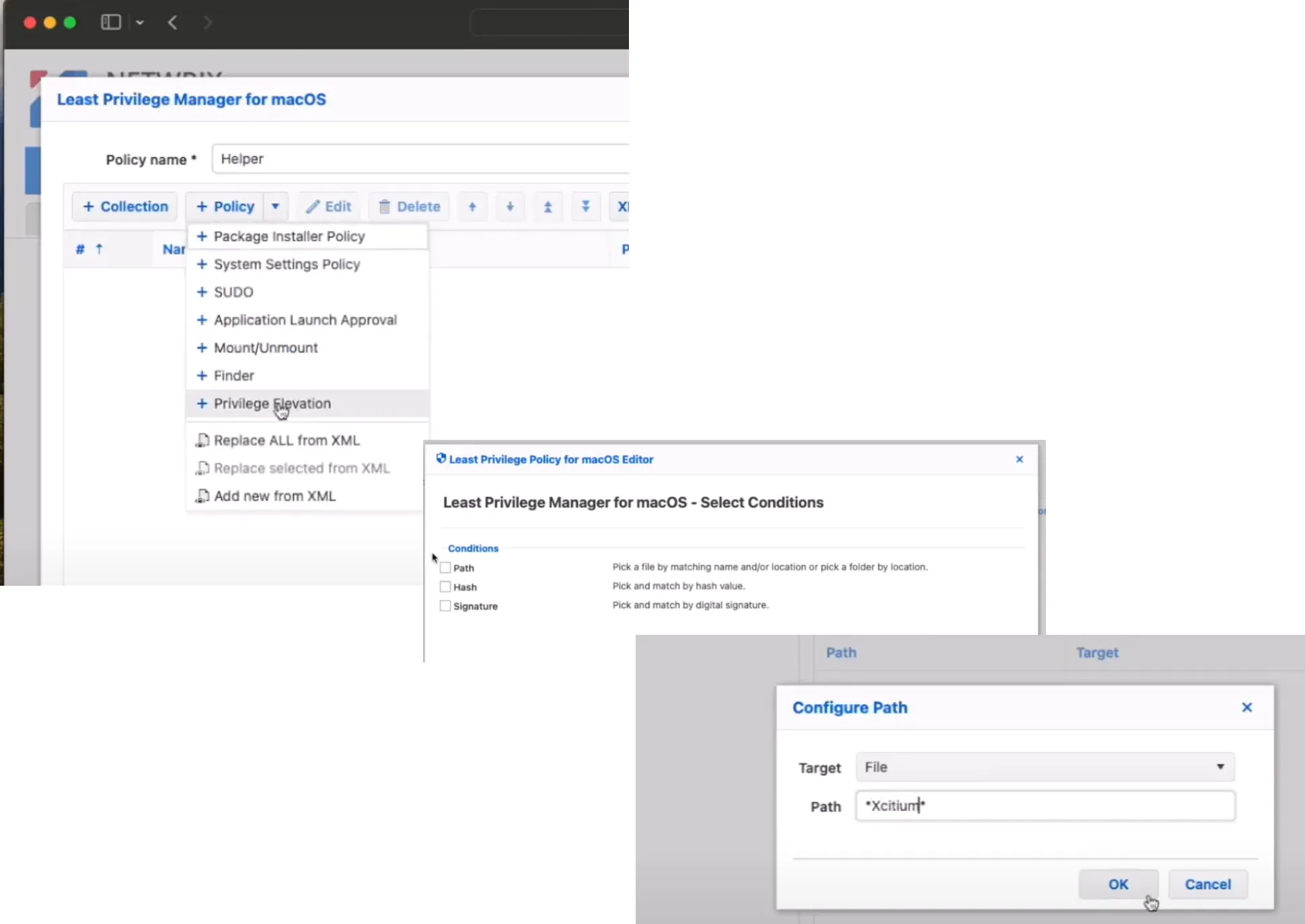Click the + Policy button
This screenshot has height=924, width=1305.
[x=225, y=206]
